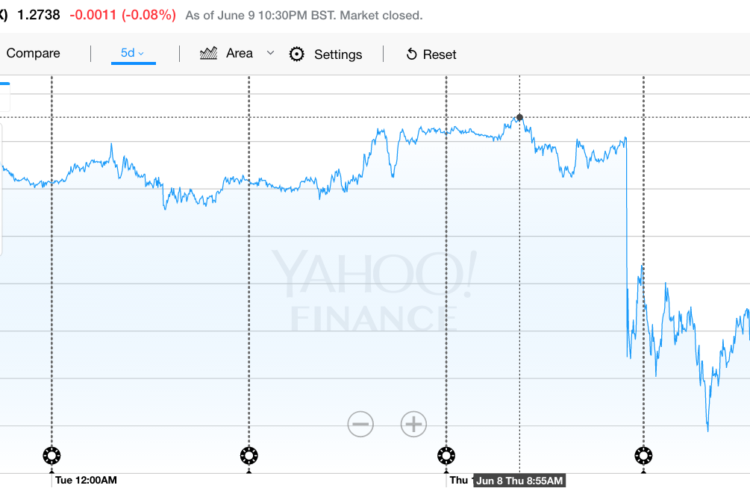Click the Area chart type icon
This screenshot has width=750, height=500.
click(209, 54)
